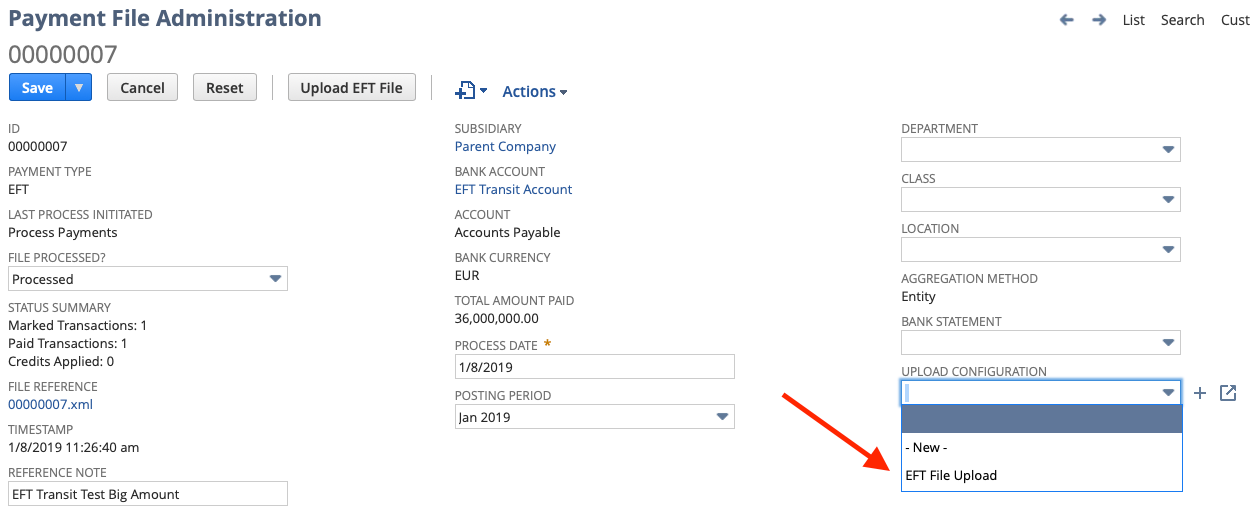Open the EFT Transit Account link
Screen dimensions: 1250x514
[x=514, y=189]
